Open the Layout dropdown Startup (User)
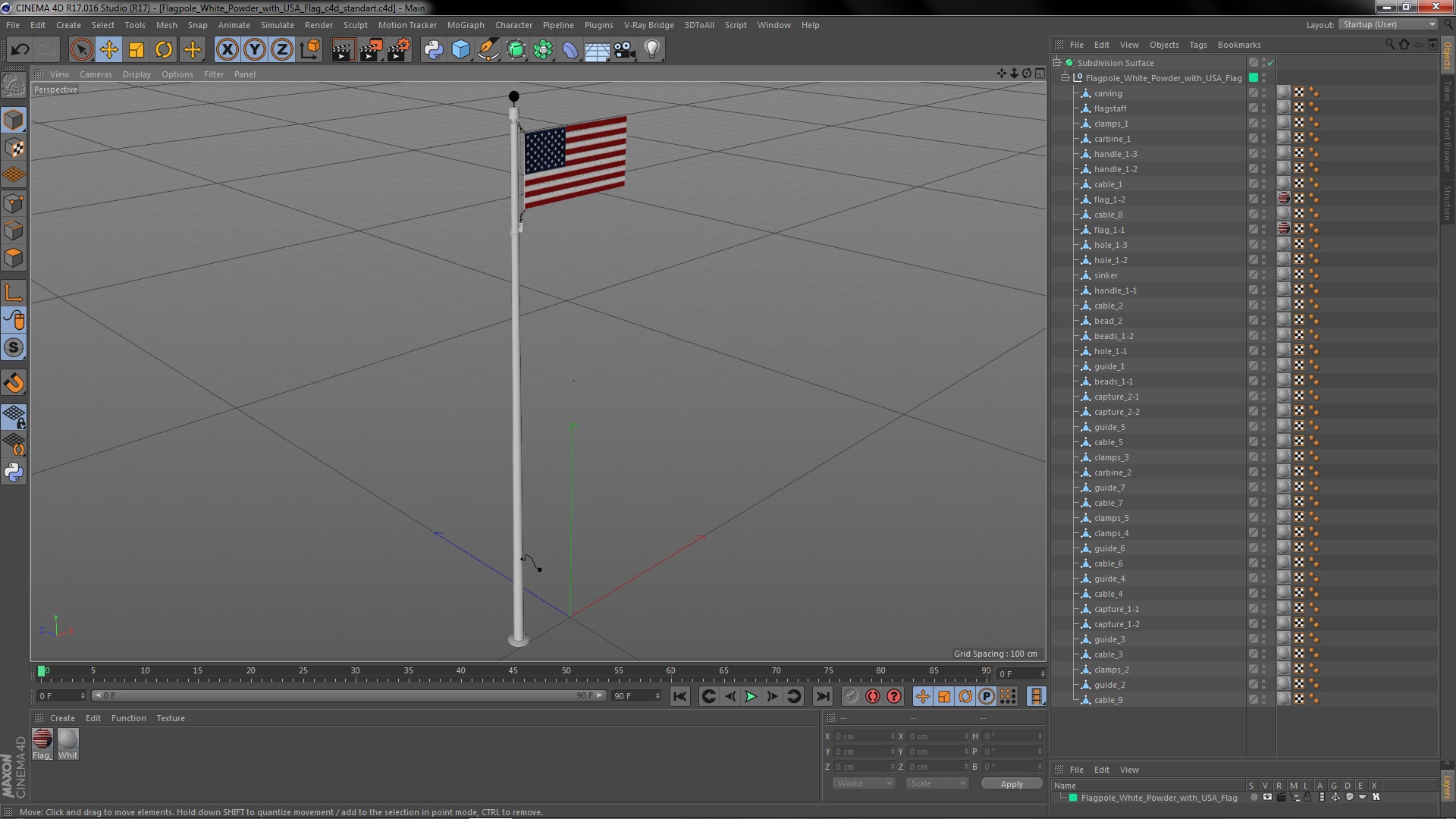The height and width of the screenshot is (819, 1456). pyautogui.click(x=1388, y=24)
